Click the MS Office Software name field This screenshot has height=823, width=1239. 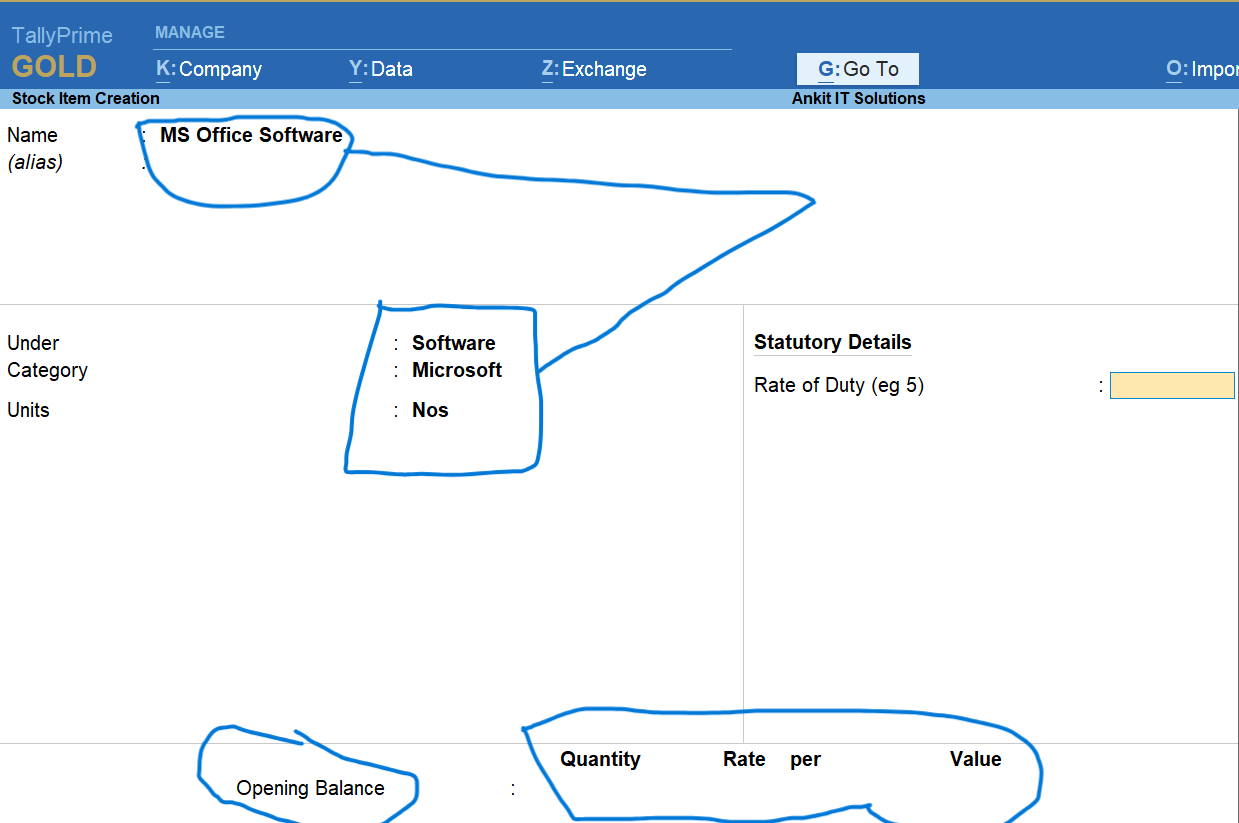[251, 135]
